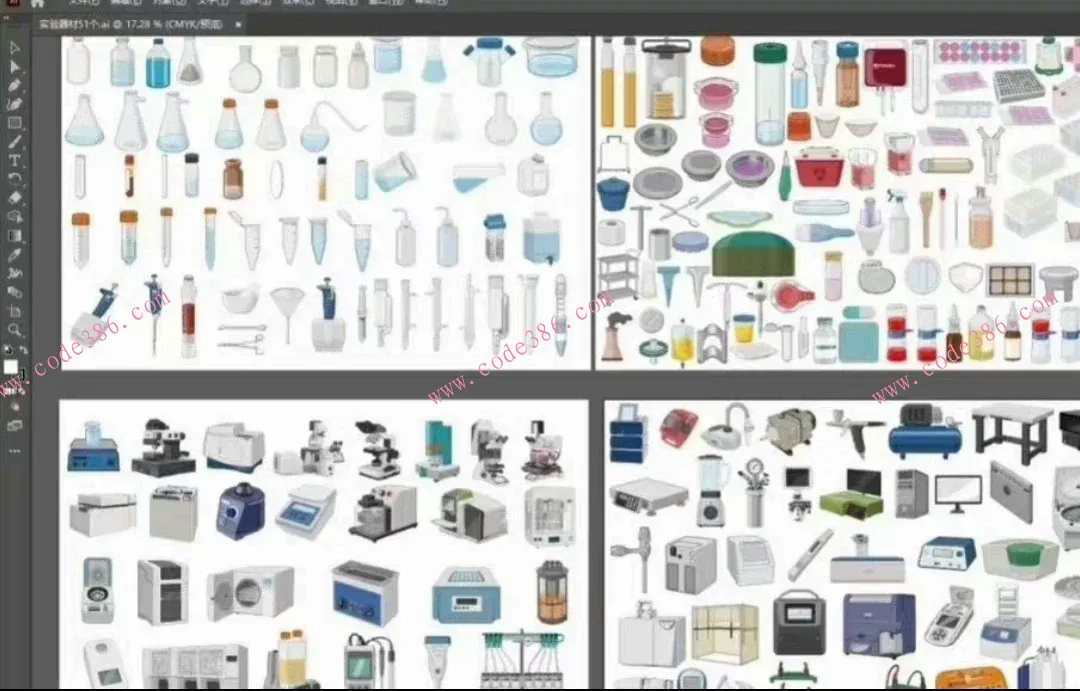
Task: Close the document tab with X
Action: [x=238, y=25]
